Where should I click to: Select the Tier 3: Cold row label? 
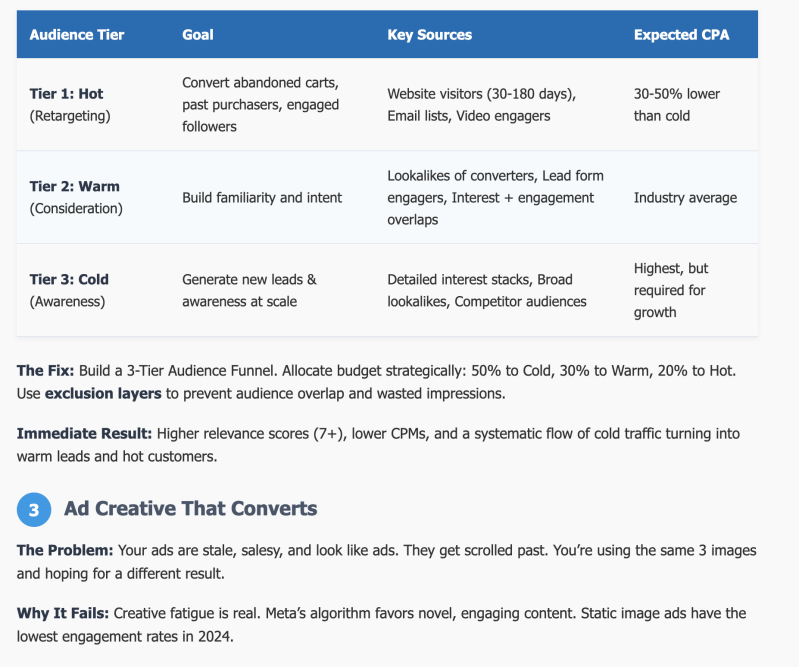click(69, 280)
